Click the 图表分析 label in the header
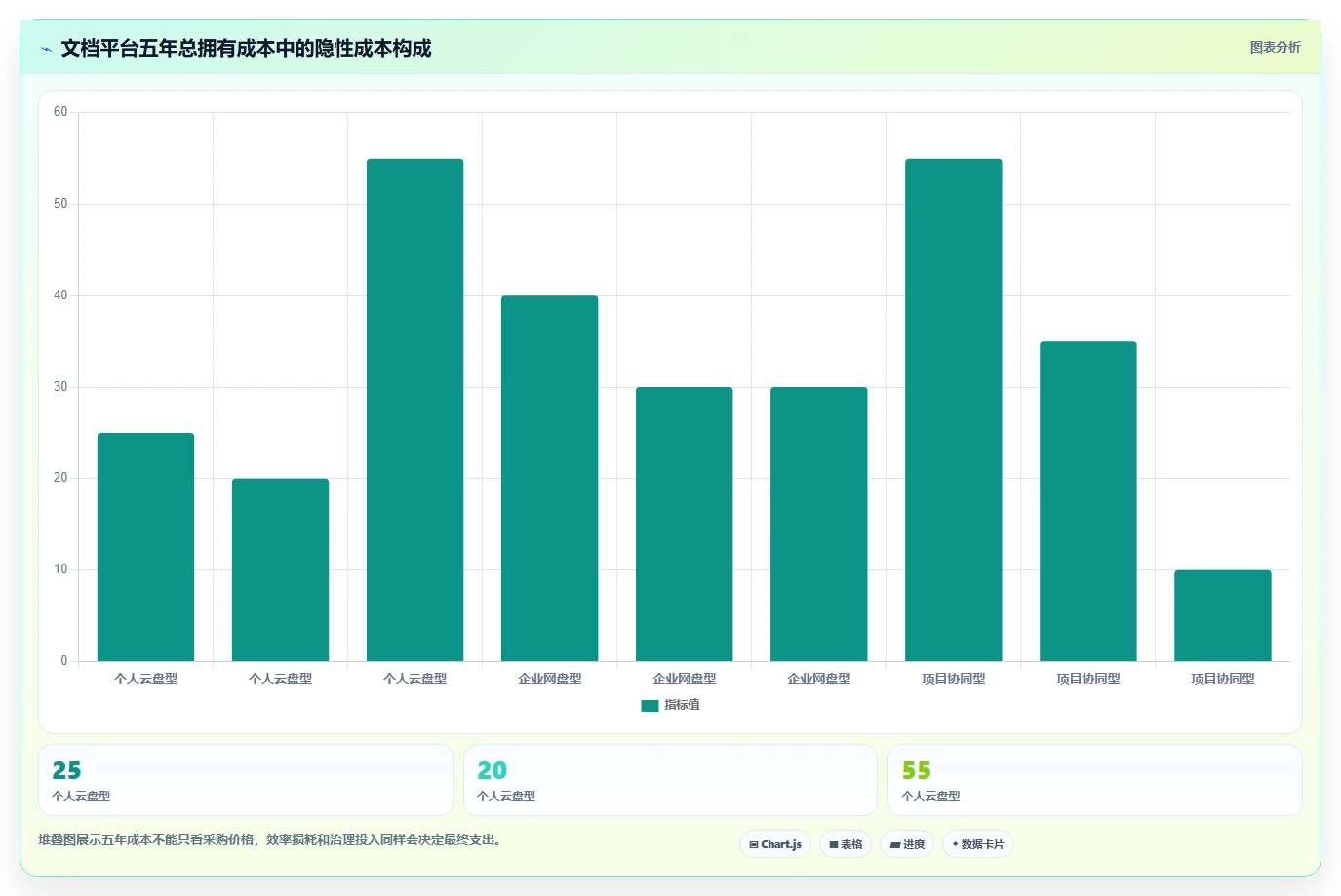Screen dimensions: 1341x896 tap(1275, 47)
